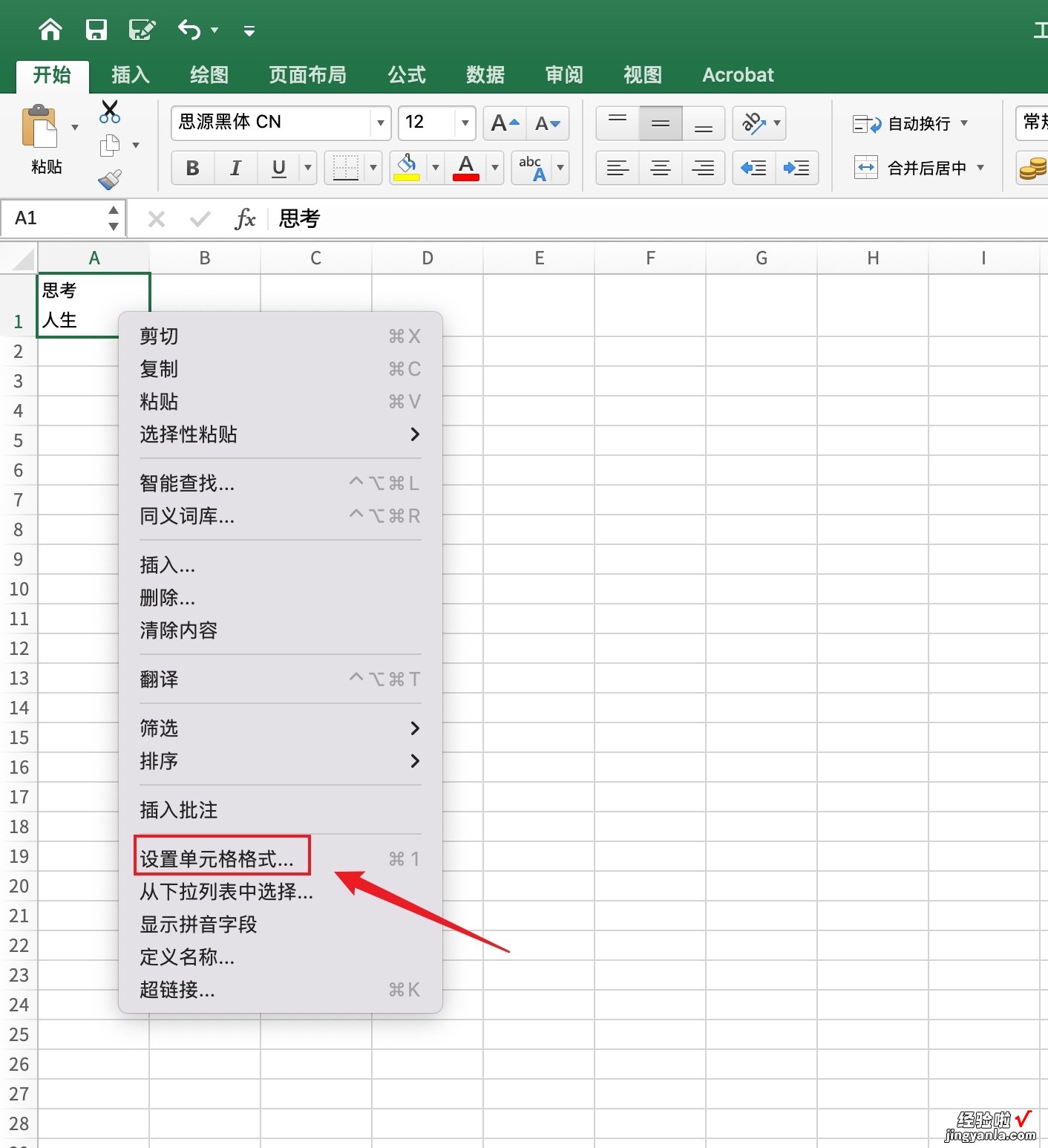Switch to the Acrobat ribbon tab
This screenshot has width=1048, height=1148.
coord(738,75)
